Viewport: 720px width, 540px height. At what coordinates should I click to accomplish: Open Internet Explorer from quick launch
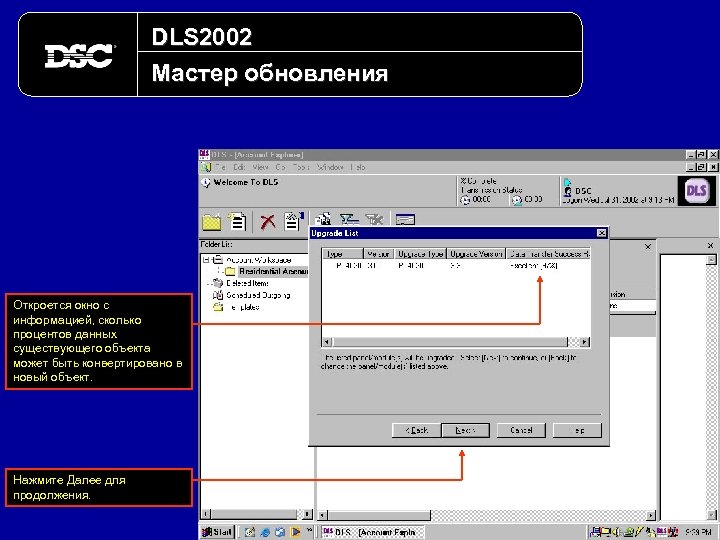pyautogui.click(x=265, y=532)
